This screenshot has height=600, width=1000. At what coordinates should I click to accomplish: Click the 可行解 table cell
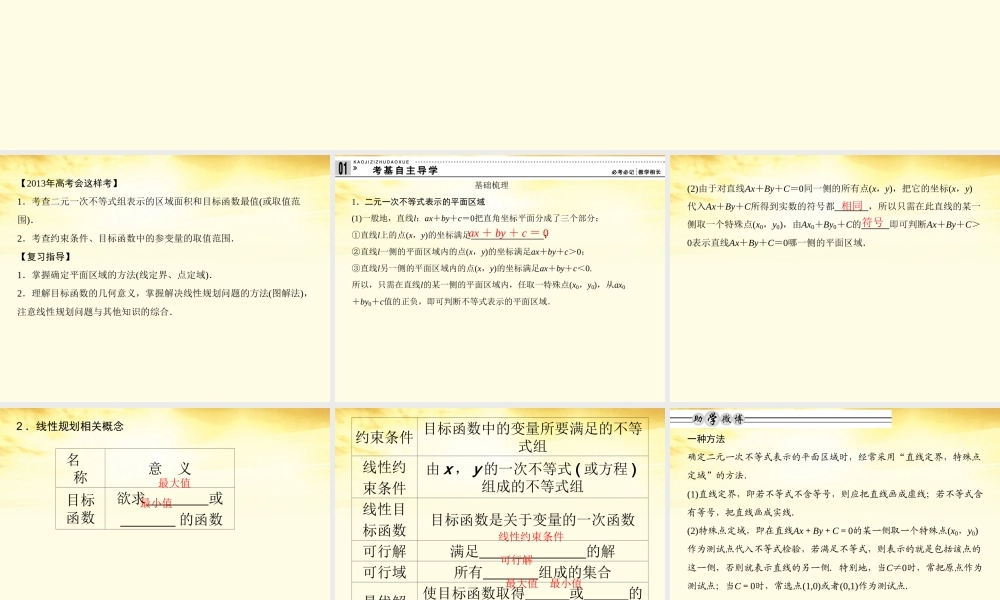tap(385, 551)
